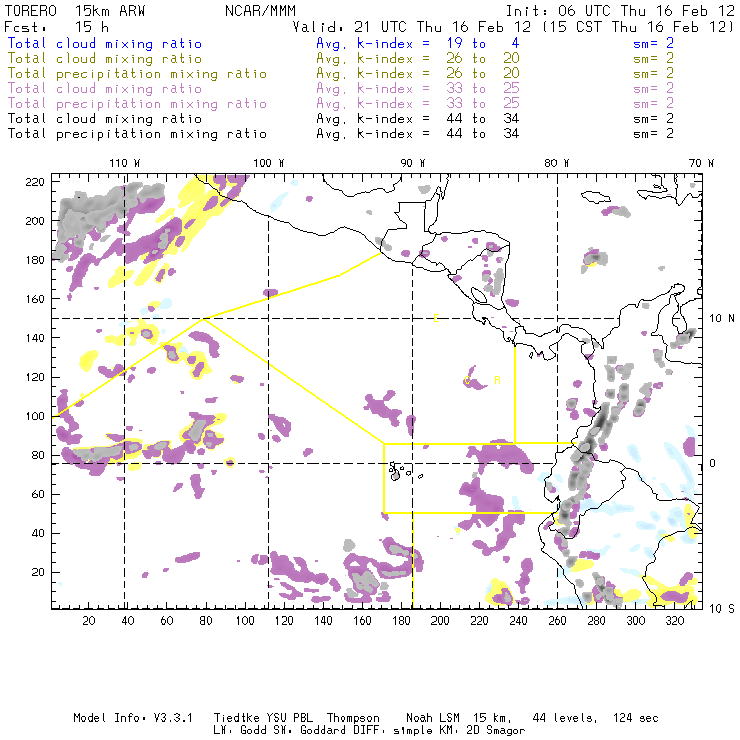
Task: Click the '(15 CST Thu 16 Feb 12)' text
Action: tap(638, 26)
